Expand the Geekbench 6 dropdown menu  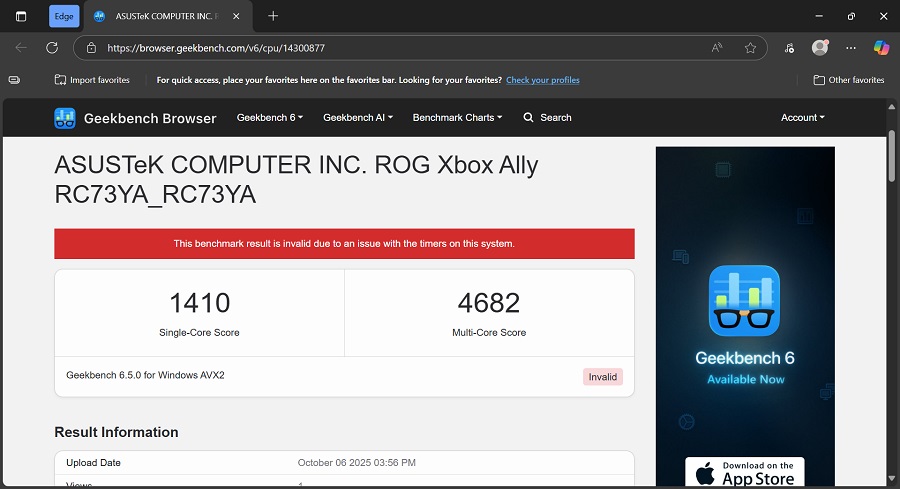[269, 118]
